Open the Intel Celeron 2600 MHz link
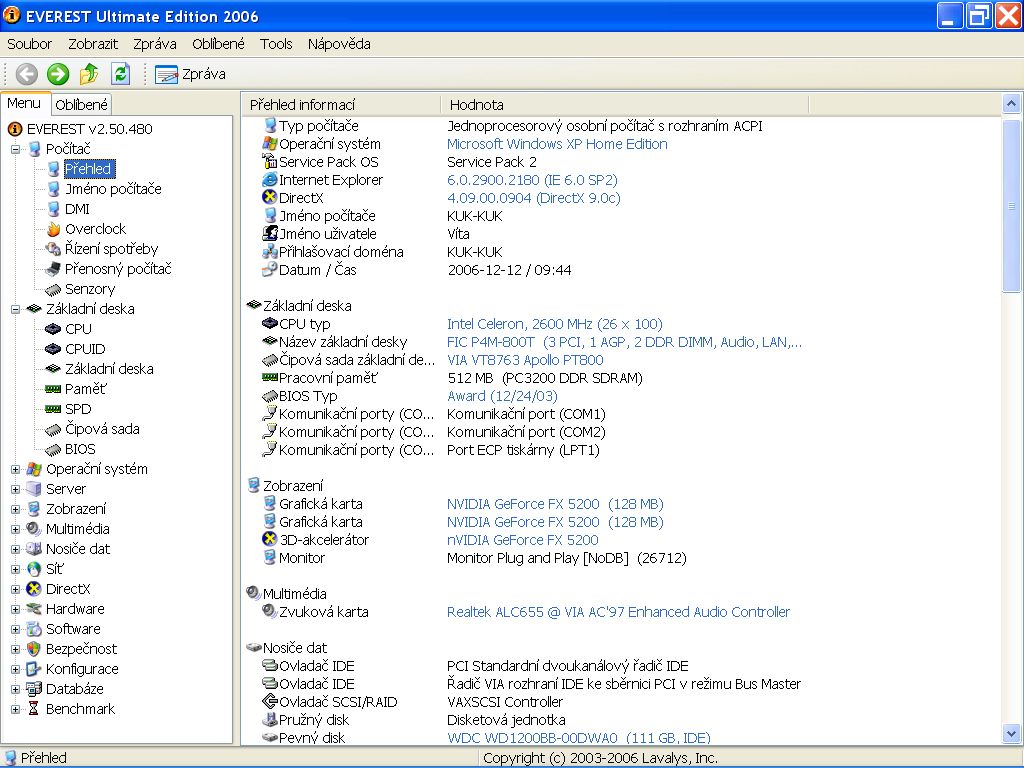The width and height of the screenshot is (1024, 768). tap(554, 324)
